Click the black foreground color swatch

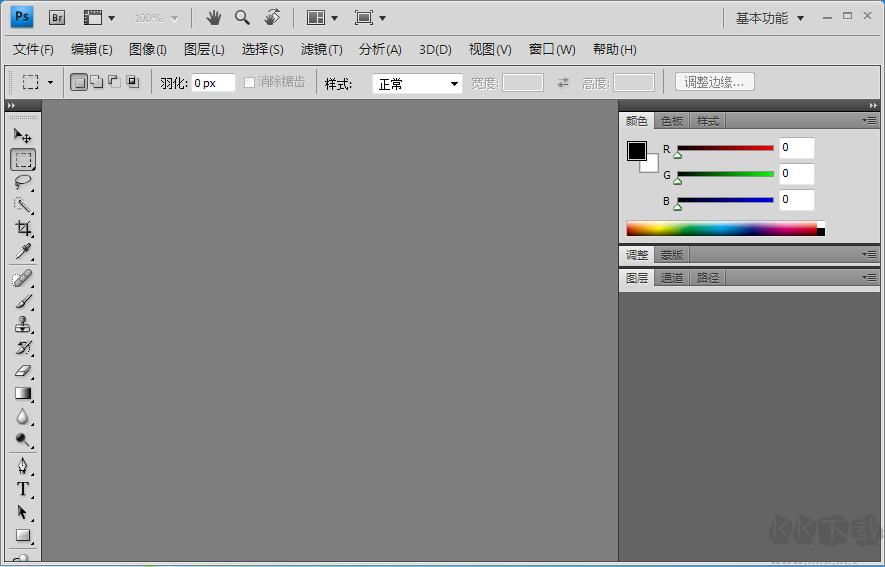[636, 151]
